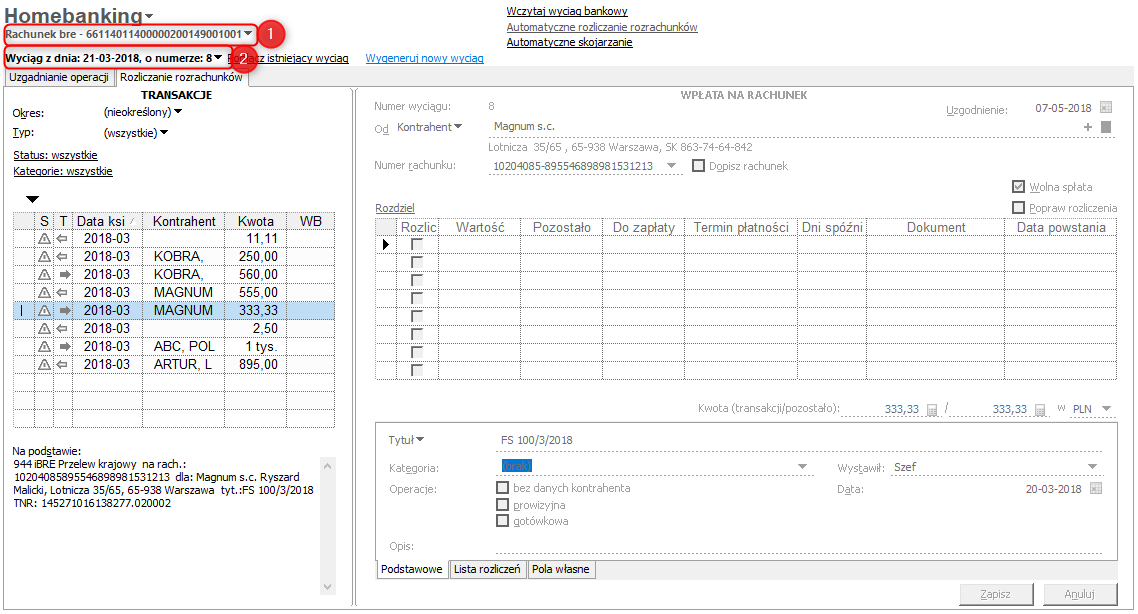This screenshot has width=1138, height=614.
Task: Open calculator icon beside transaction amount 333,33
Action: (x=933, y=409)
